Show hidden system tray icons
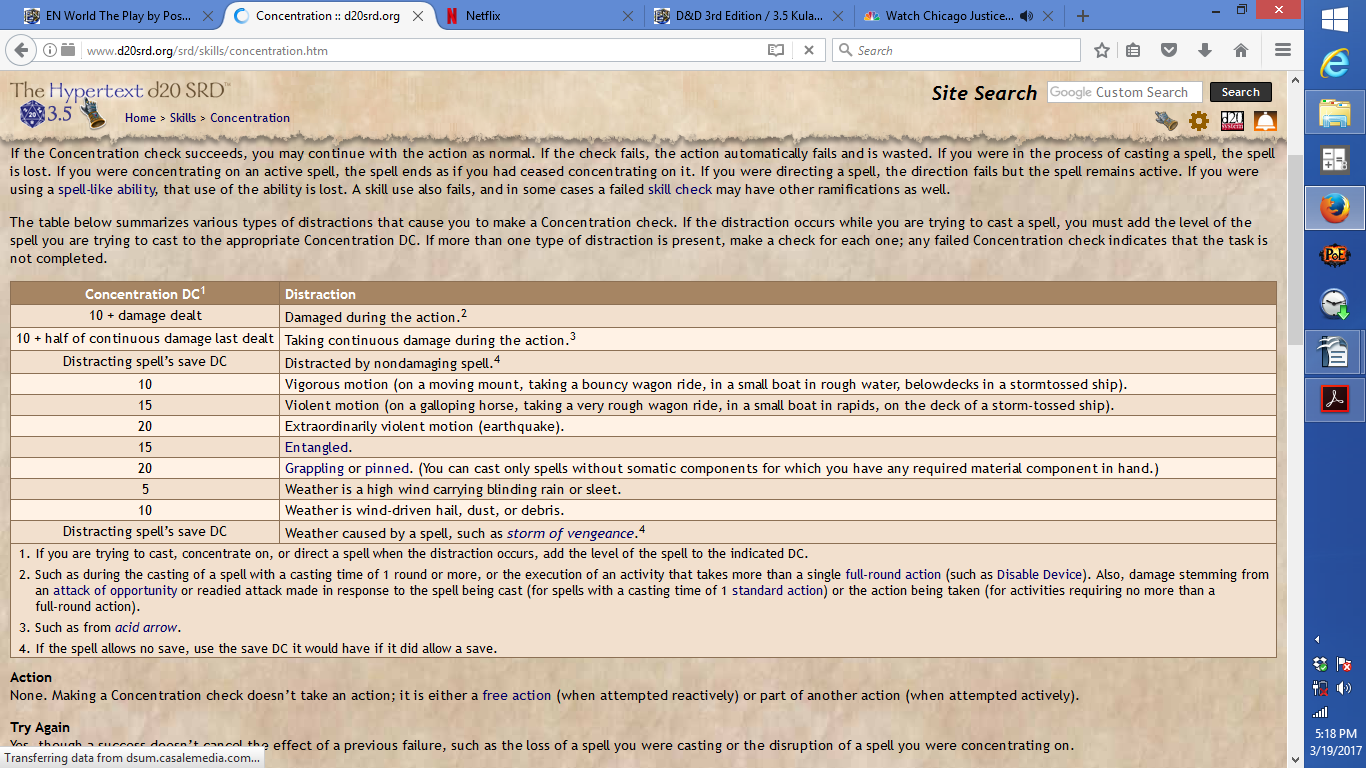The width and height of the screenshot is (1366, 768). [1317, 639]
